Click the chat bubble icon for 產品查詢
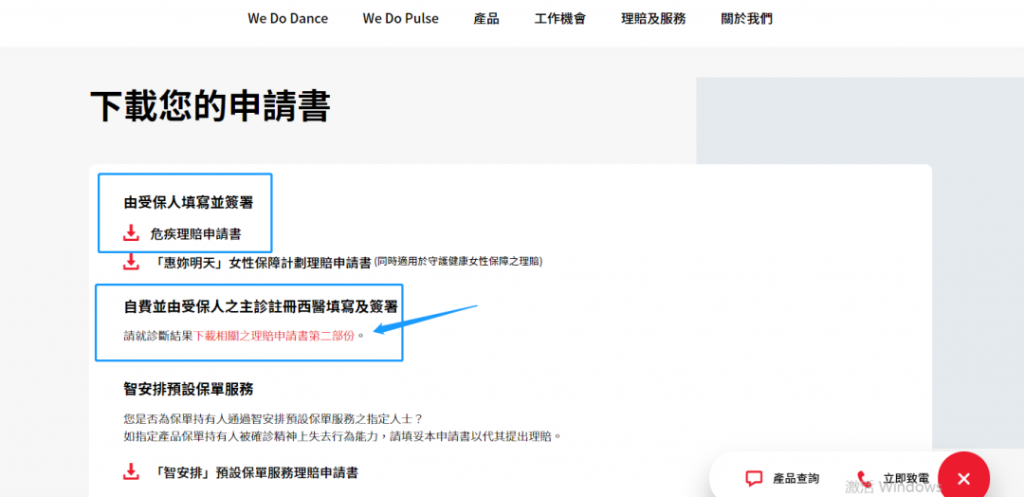Image resolution: width=1024 pixels, height=497 pixels. click(754, 478)
